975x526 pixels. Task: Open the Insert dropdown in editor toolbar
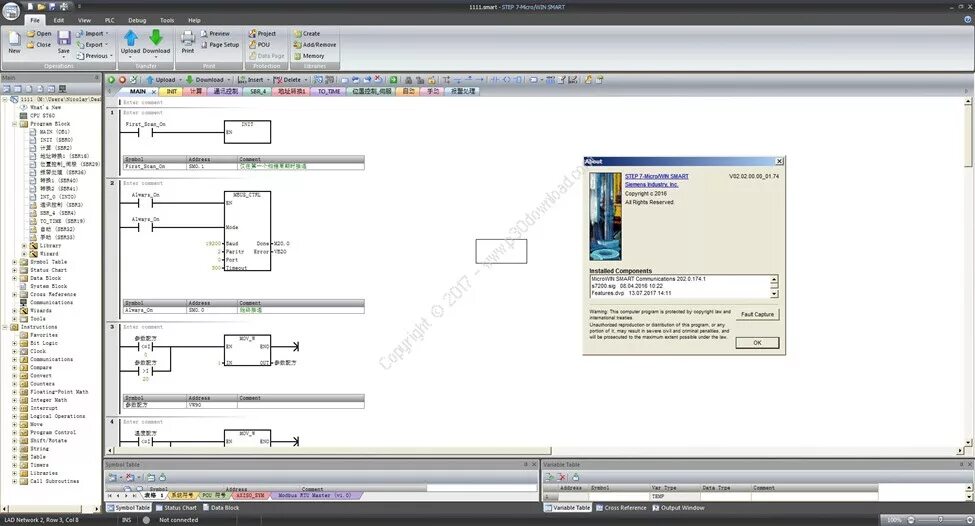(x=268, y=80)
